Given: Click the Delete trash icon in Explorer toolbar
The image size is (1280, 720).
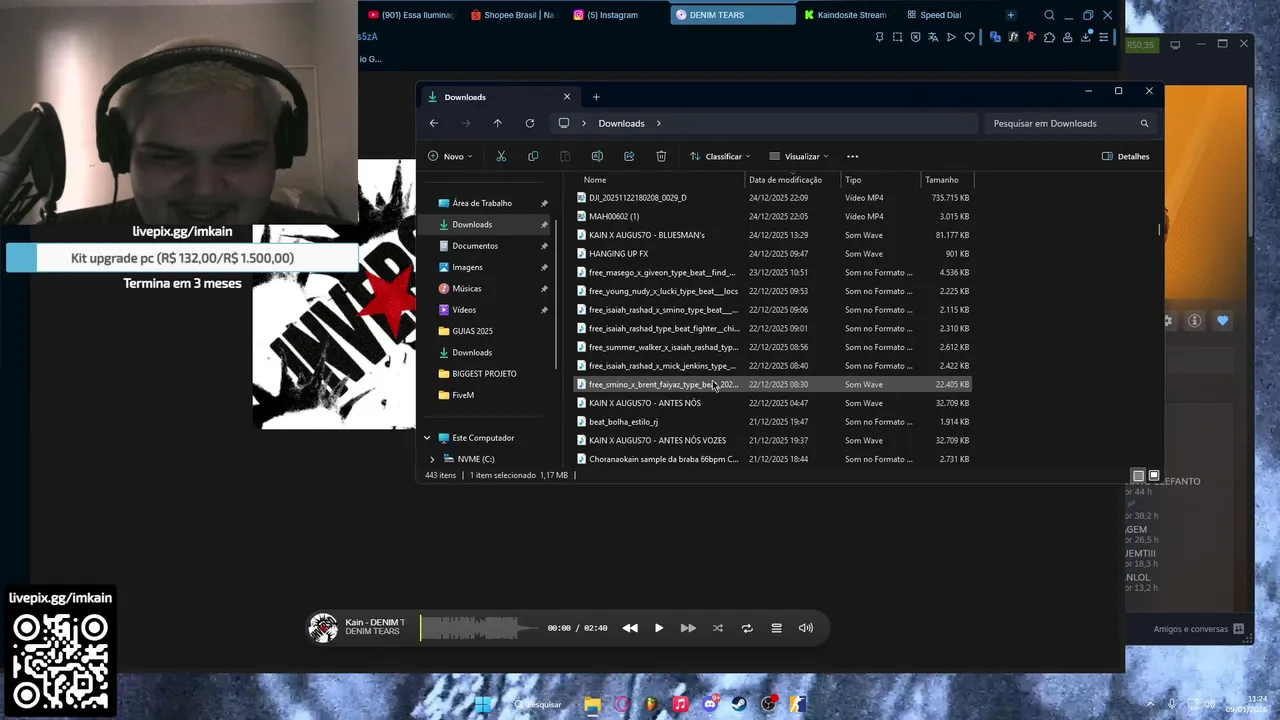Looking at the screenshot, I should (x=661, y=156).
